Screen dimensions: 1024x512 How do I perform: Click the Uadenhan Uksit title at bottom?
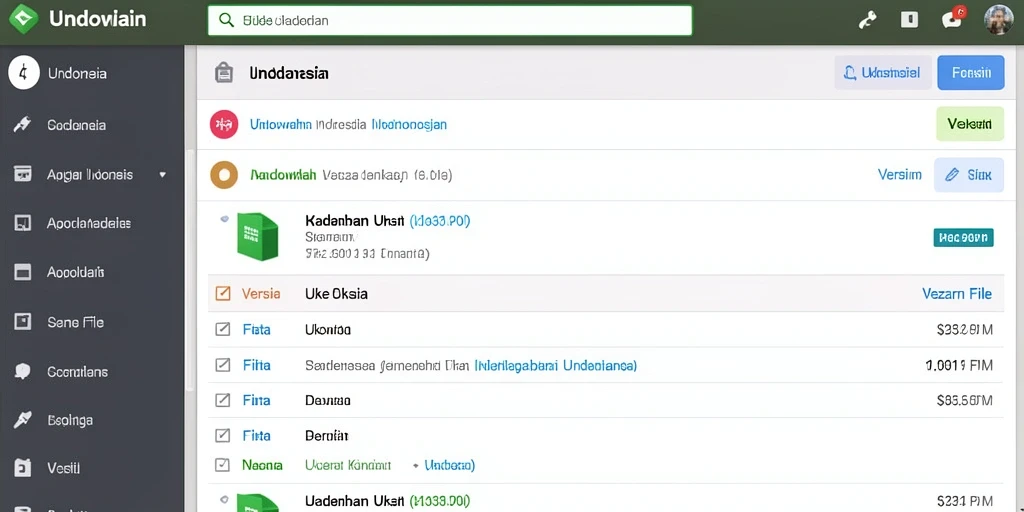(x=355, y=502)
